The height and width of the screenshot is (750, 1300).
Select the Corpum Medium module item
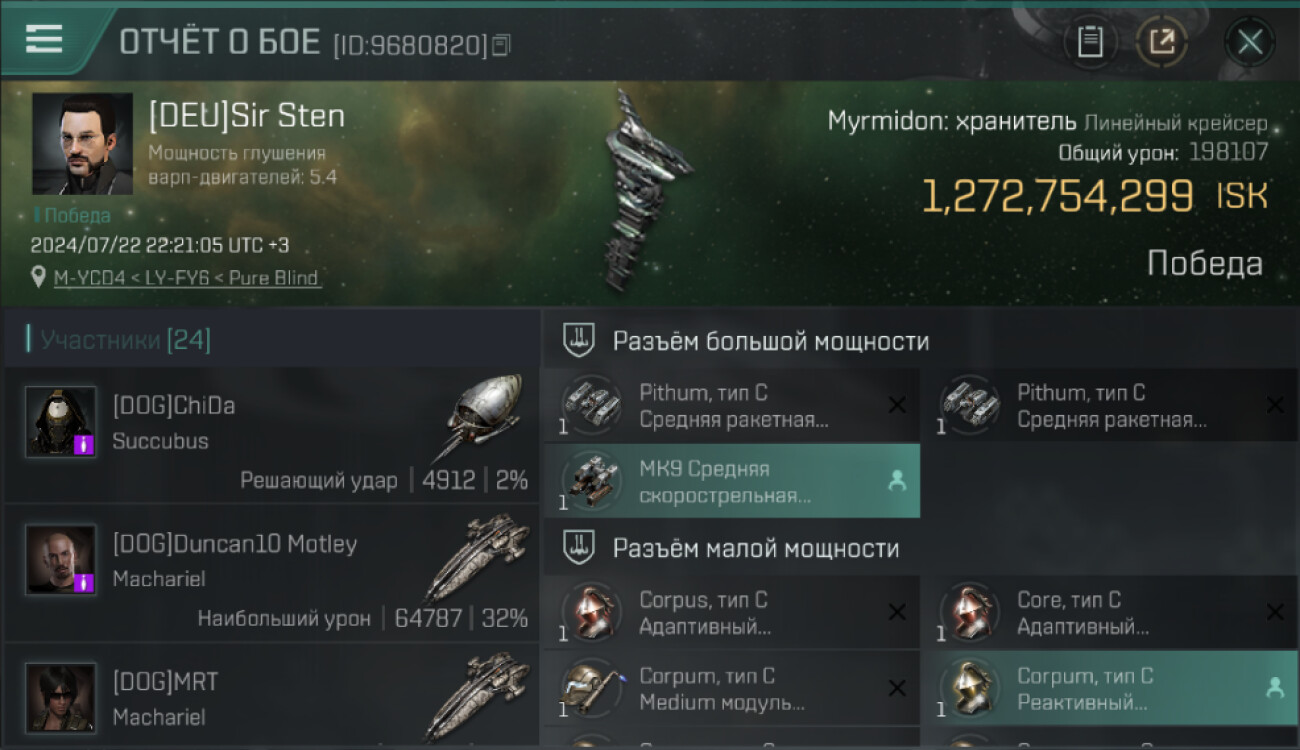[x=732, y=688]
